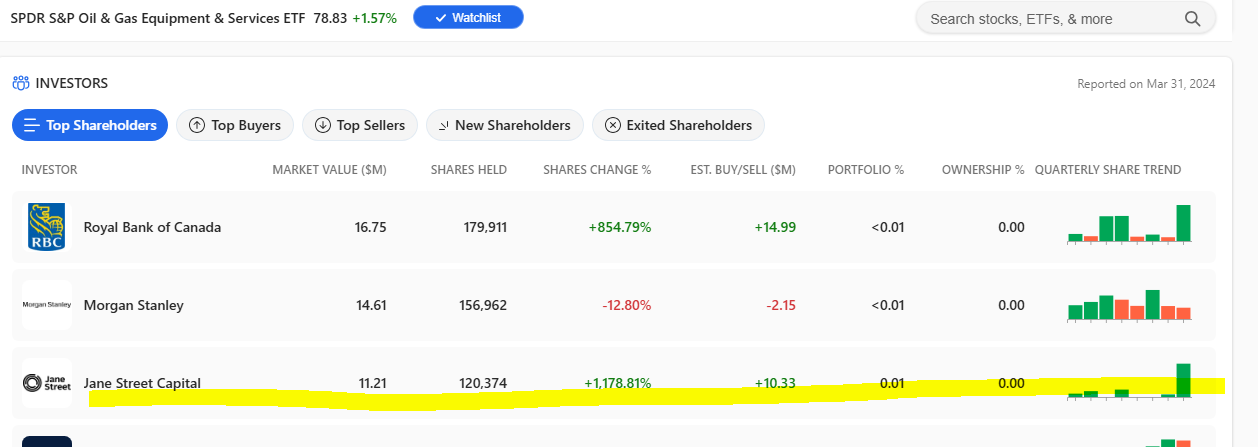
Task: Sort by Market Value ($M) column
Action: tap(329, 170)
